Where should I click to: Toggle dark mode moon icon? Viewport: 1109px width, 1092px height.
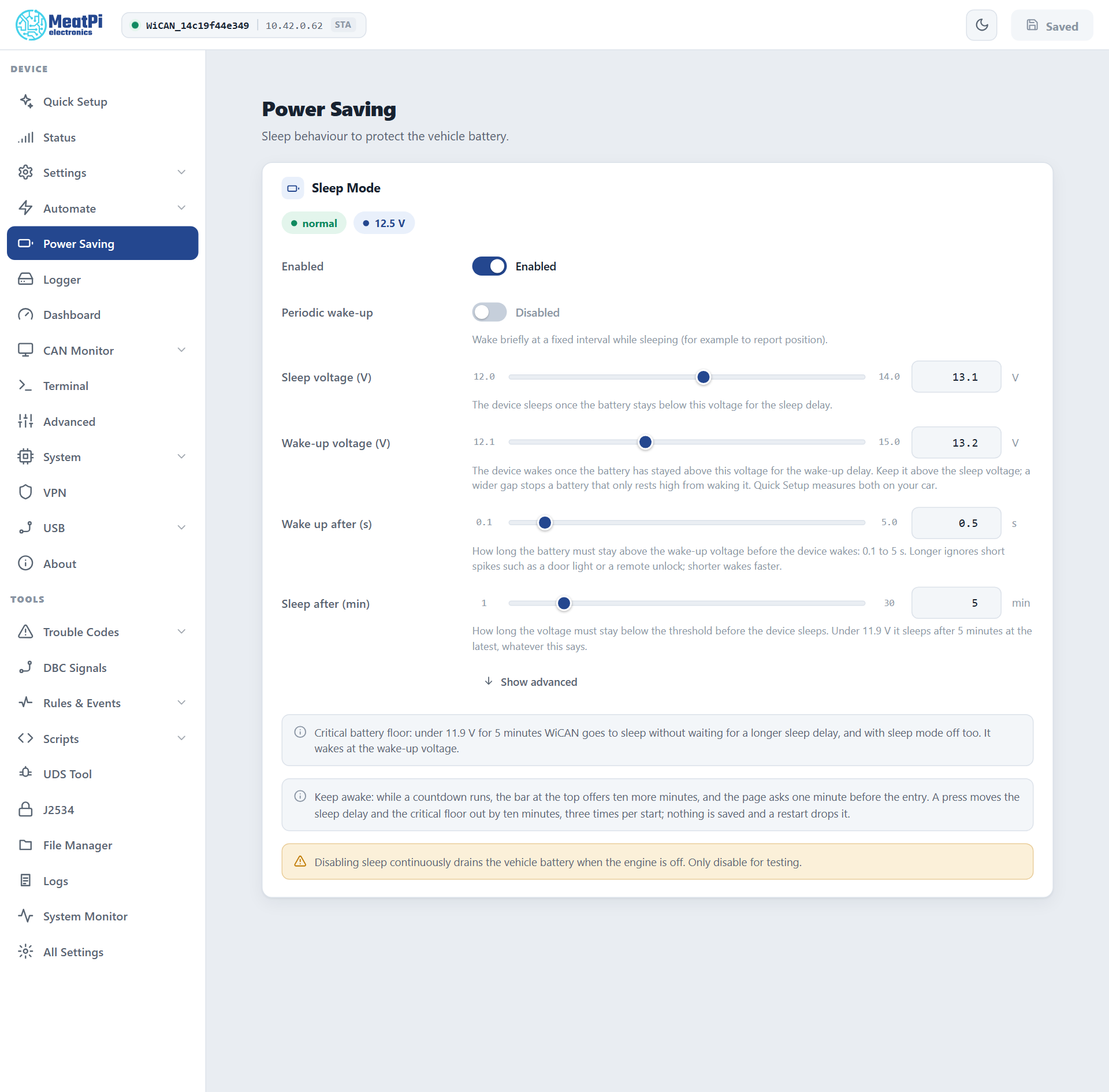click(981, 25)
